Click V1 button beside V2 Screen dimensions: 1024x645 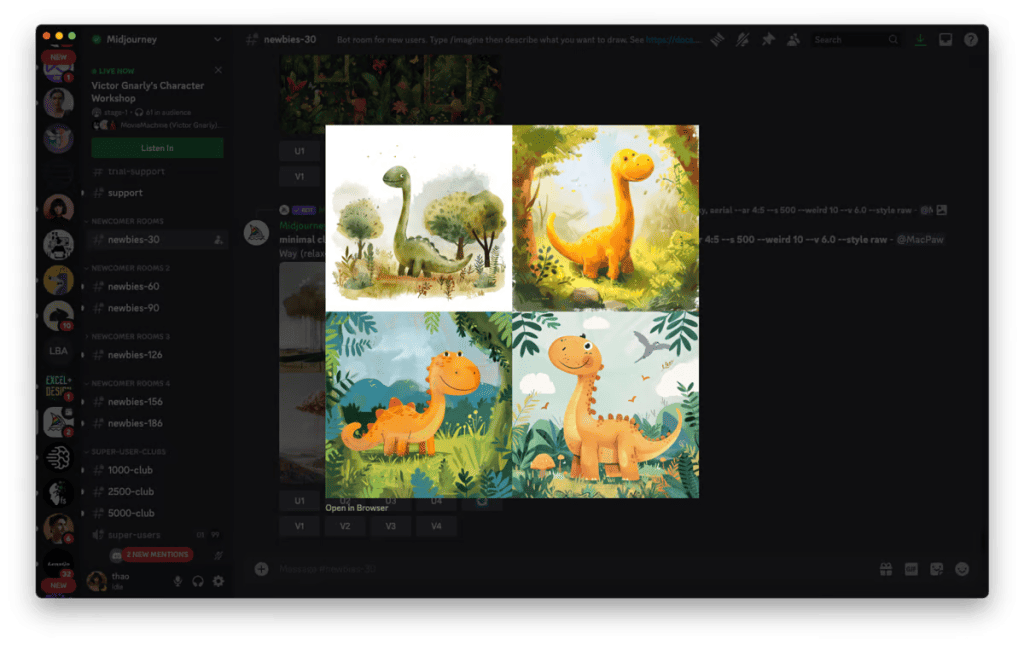299,526
